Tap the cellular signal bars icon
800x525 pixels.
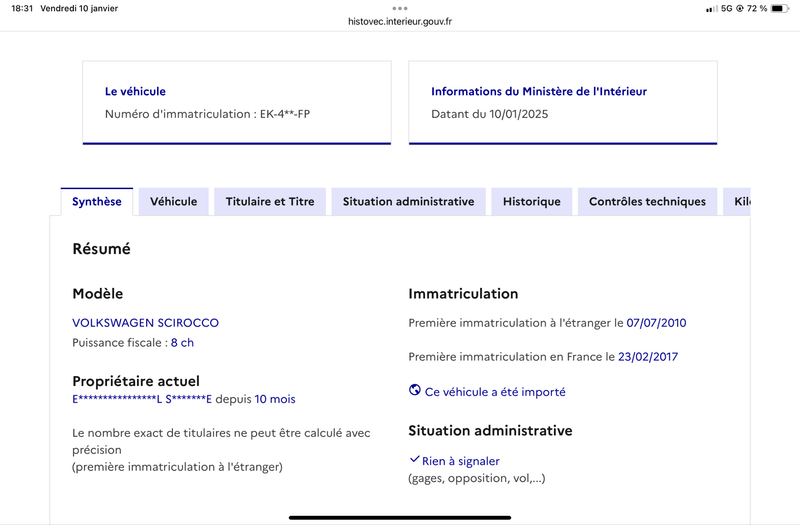click(x=711, y=9)
